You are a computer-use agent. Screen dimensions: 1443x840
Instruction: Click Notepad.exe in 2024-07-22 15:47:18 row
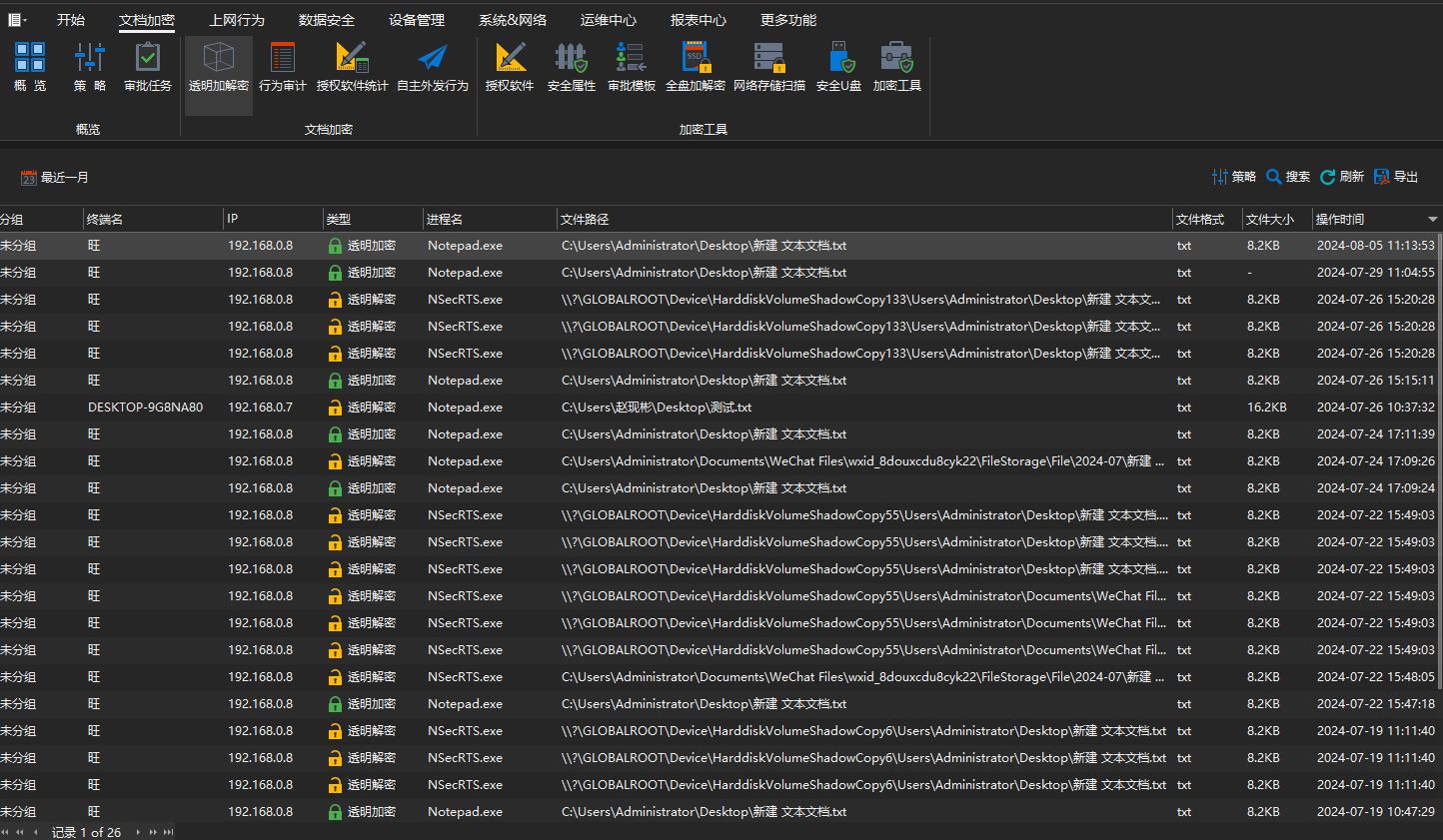click(x=465, y=704)
